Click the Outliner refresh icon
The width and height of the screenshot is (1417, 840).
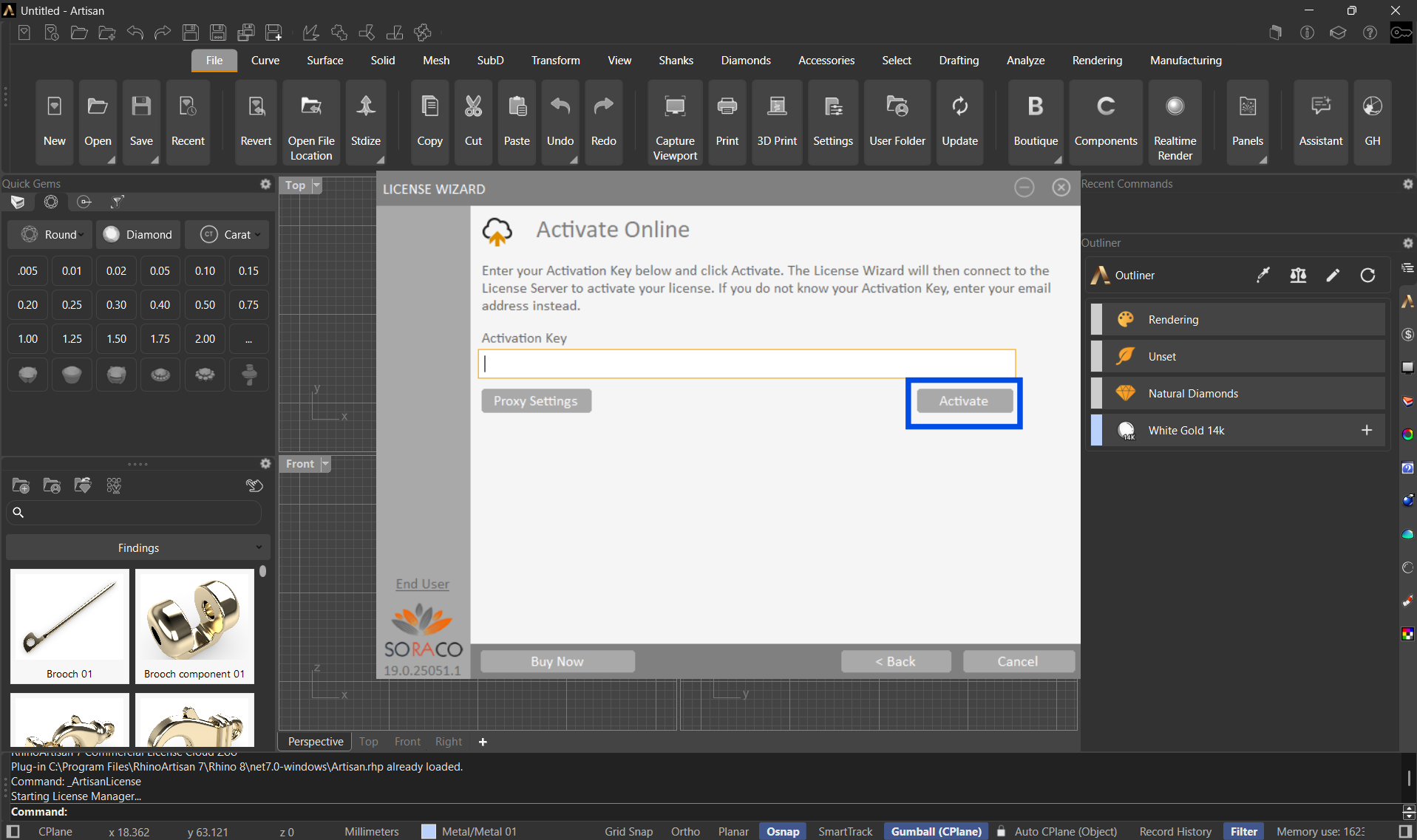tap(1368, 276)
